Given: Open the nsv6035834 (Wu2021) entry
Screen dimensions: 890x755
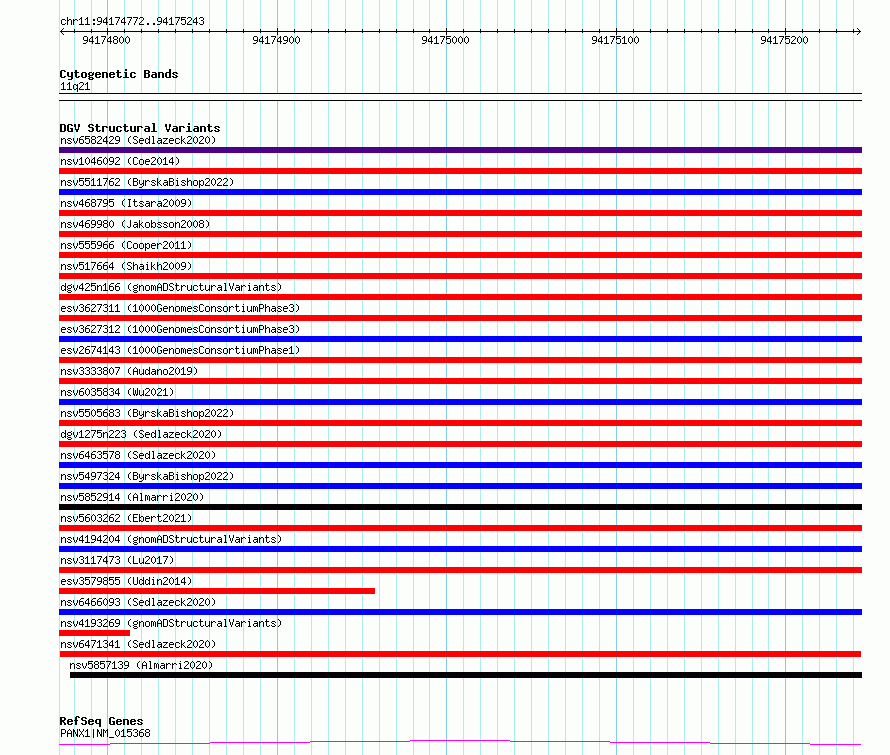Looking at the screenshot, I should (x=117, y=392).
